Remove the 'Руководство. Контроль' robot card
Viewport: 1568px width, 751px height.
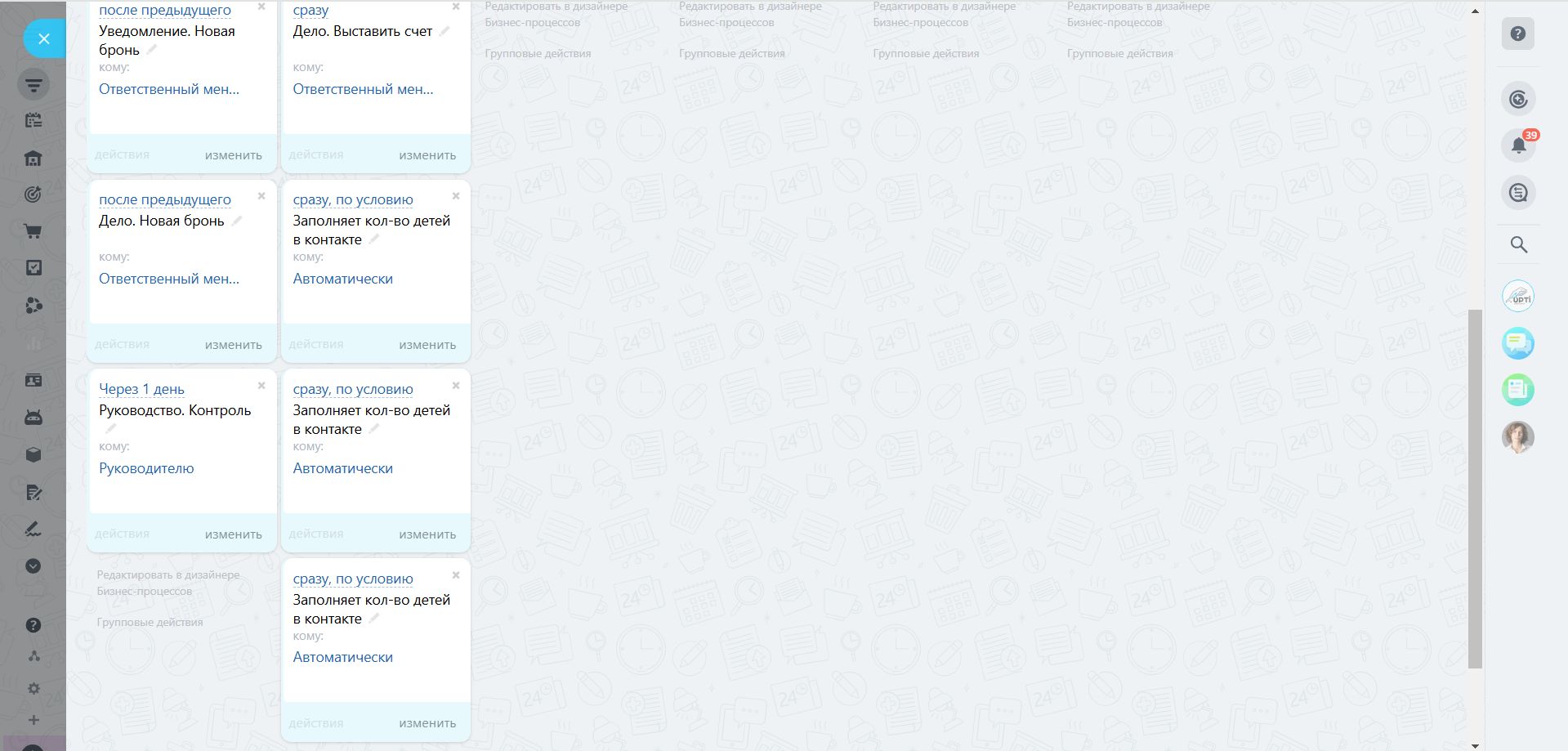click(x=261, y=386)
